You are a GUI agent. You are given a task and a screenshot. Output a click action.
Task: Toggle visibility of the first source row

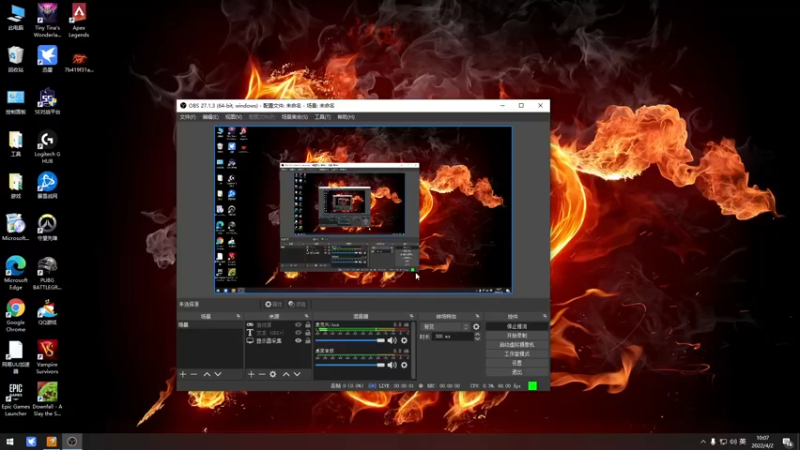coord(298,325)
